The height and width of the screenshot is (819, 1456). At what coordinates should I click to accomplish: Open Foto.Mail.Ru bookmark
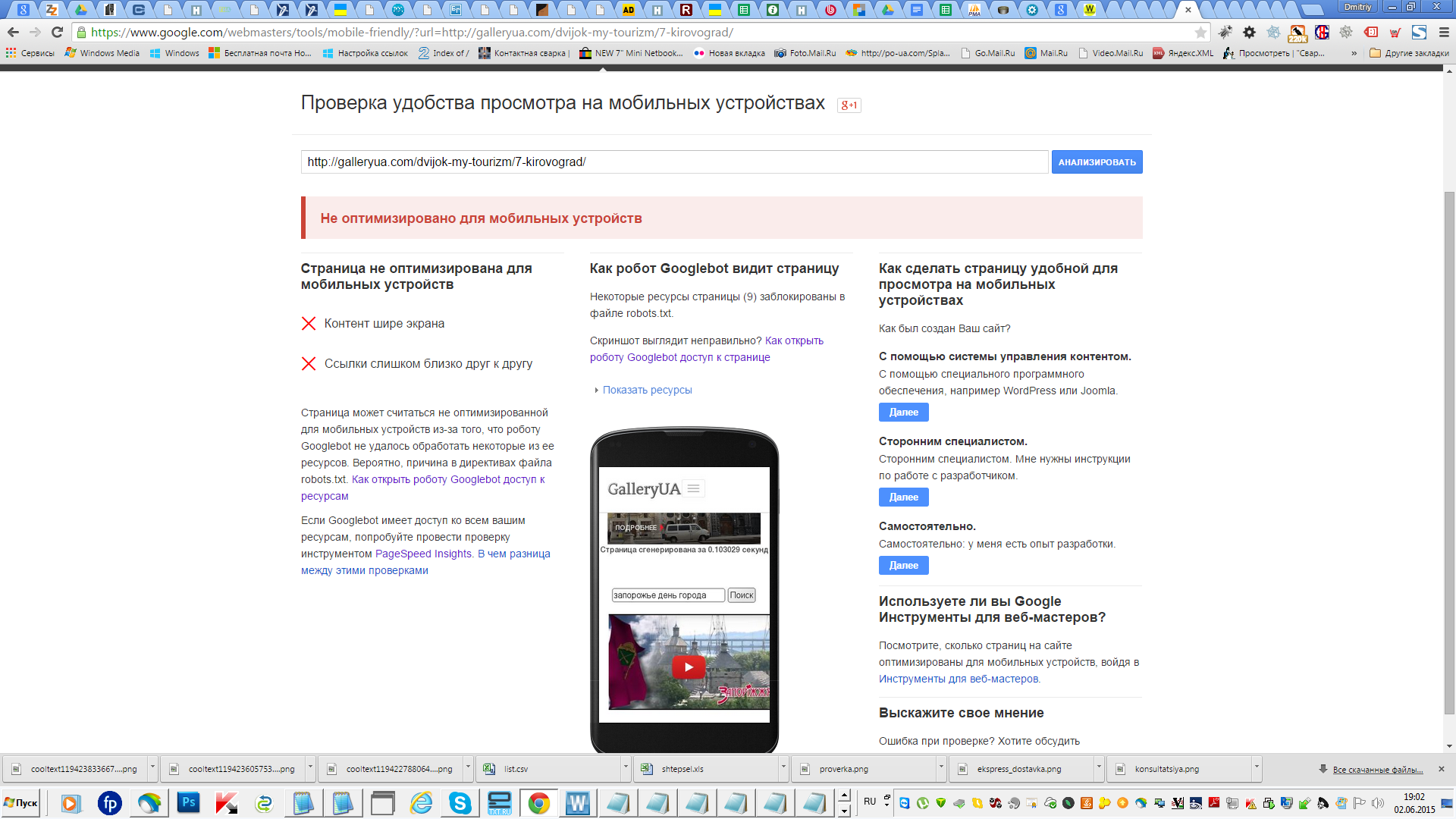[x=805, y=53]
